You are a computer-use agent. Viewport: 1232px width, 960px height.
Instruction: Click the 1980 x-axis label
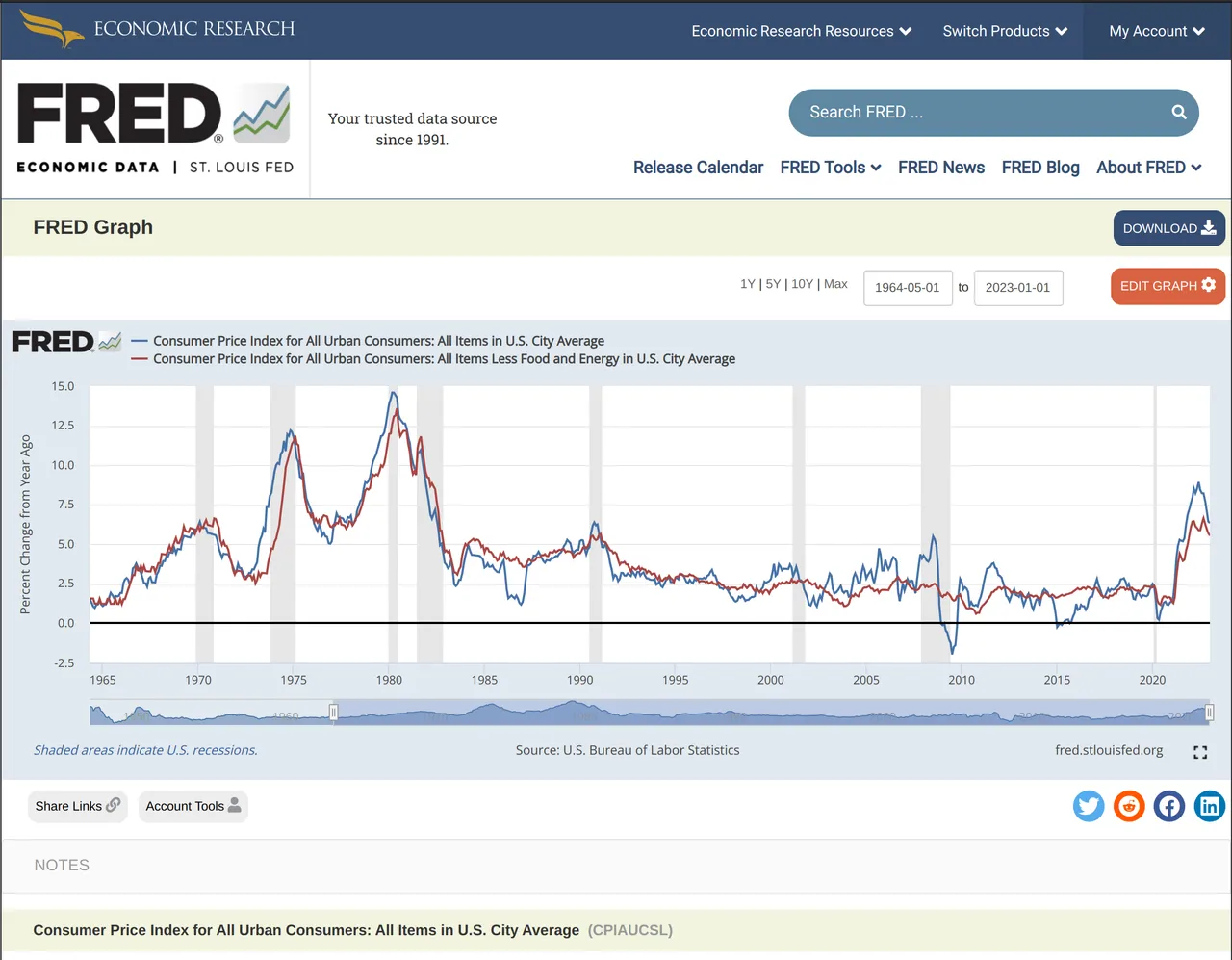click(389, 680)
